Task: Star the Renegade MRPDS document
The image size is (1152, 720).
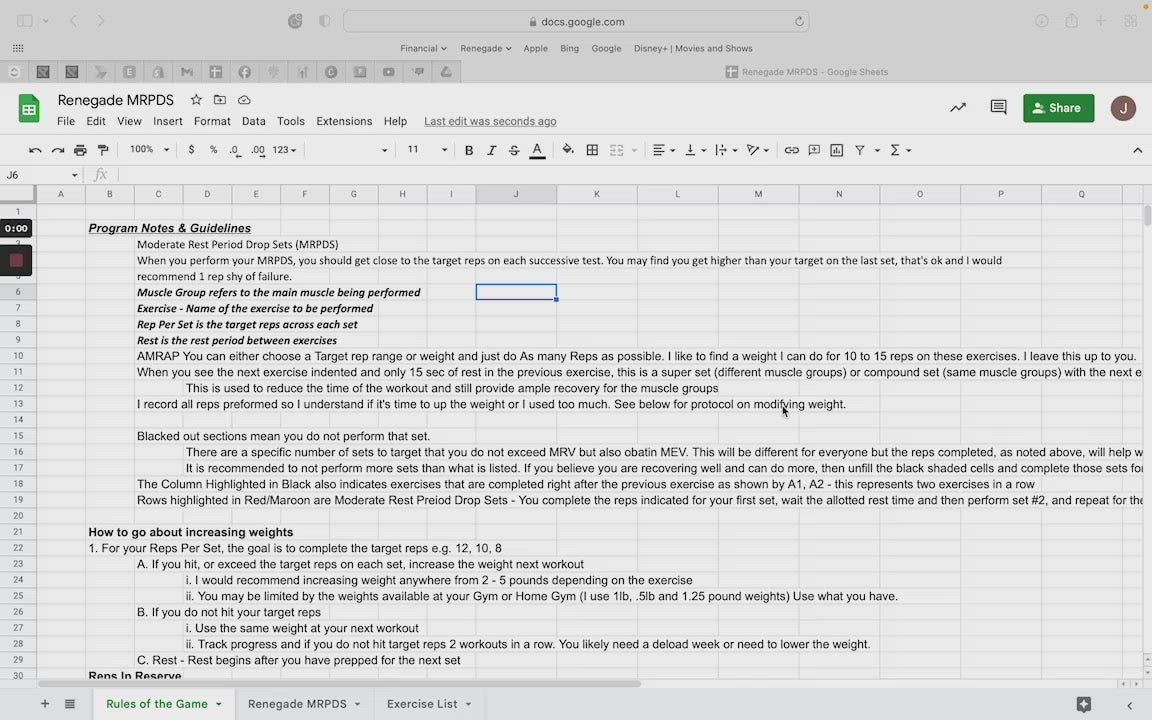Action: (x=196, y=100)
